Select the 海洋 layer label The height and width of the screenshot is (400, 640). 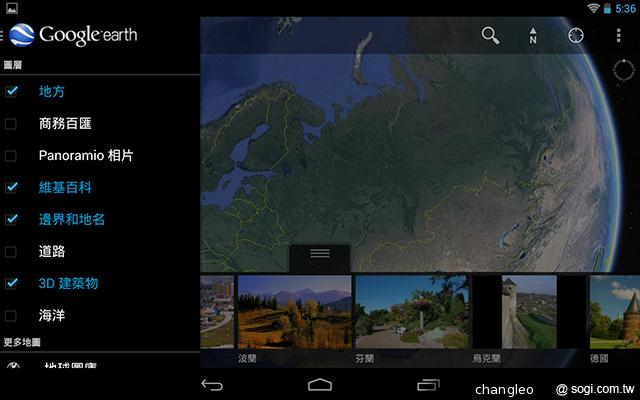pos(51,316)
